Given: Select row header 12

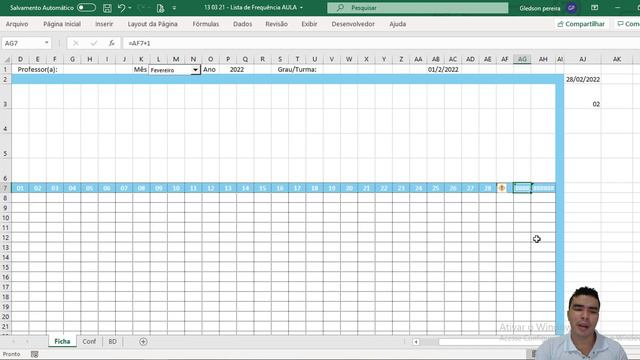Looking at the screenshot, I should 5,238.
